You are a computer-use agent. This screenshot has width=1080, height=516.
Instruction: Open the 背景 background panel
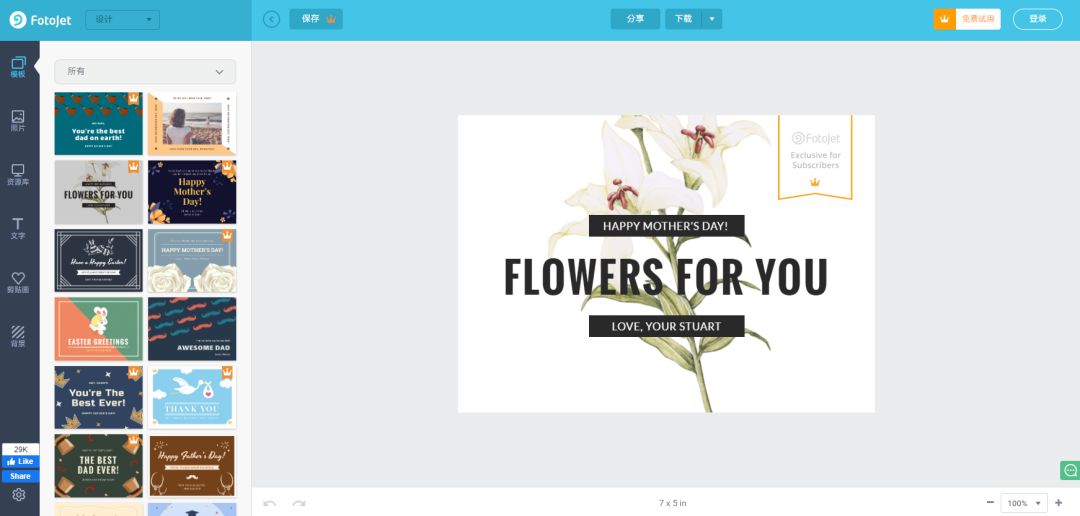click(x=18, y=336)
